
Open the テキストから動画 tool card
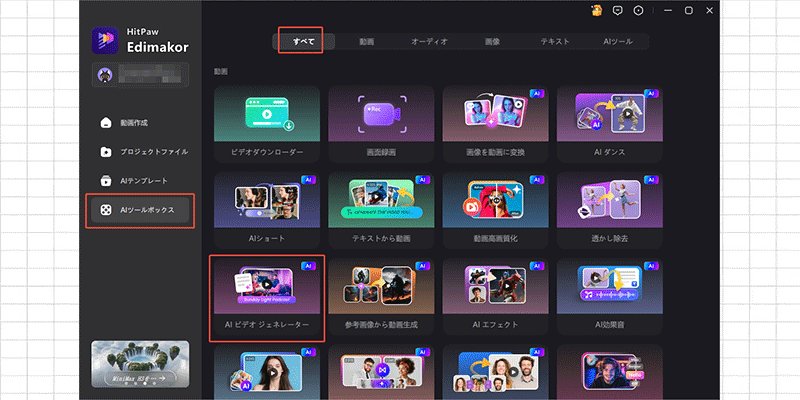click(381, 210)
